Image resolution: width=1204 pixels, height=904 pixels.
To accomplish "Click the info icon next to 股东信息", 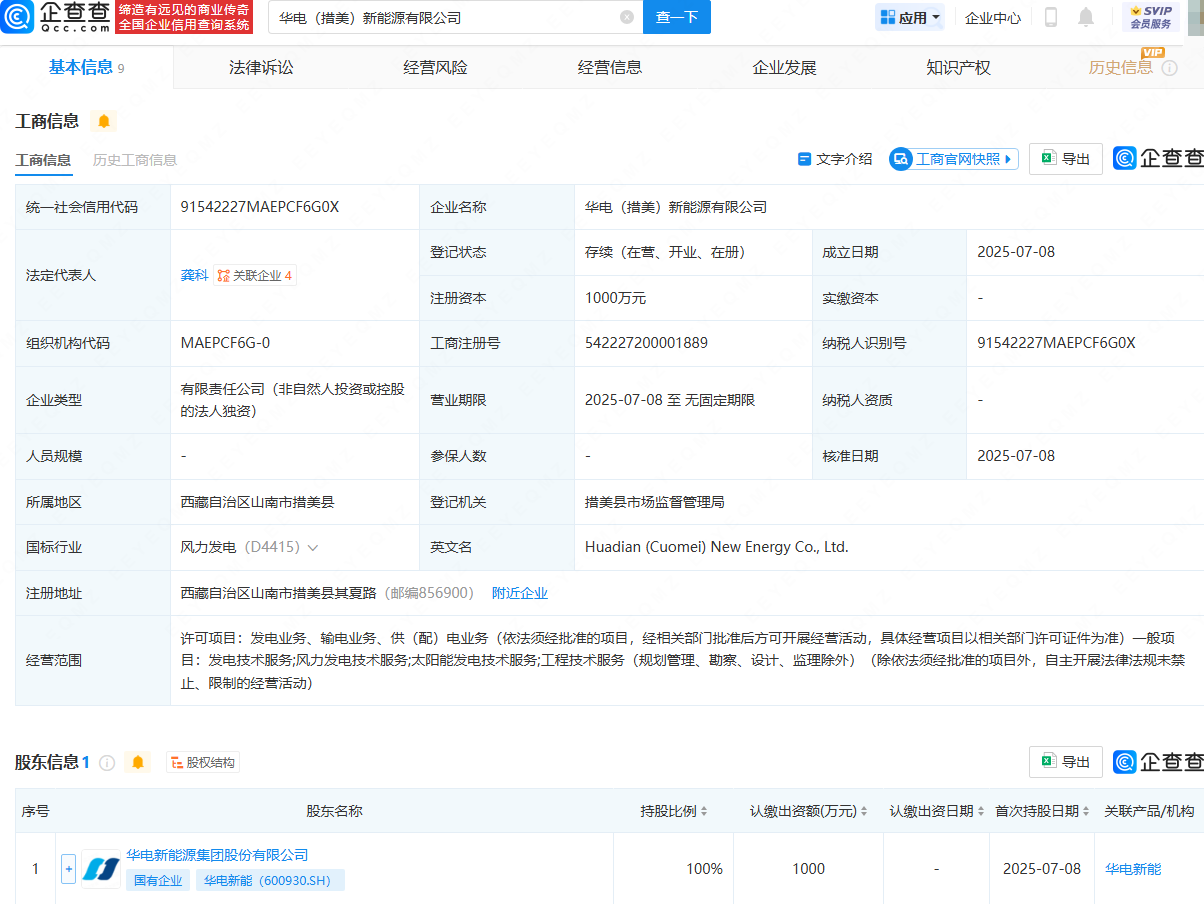I will pos(107,763).
